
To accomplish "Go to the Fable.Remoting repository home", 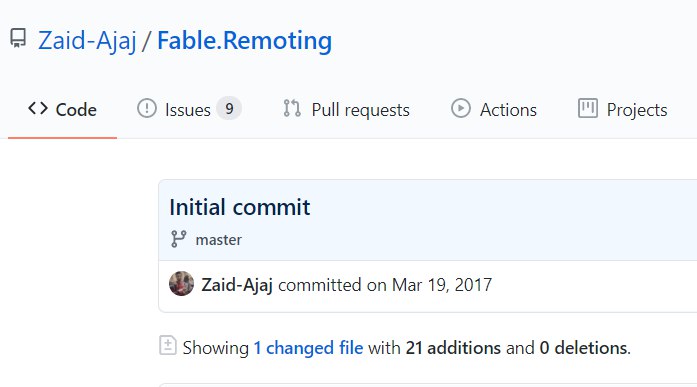I will click(244, 40).
